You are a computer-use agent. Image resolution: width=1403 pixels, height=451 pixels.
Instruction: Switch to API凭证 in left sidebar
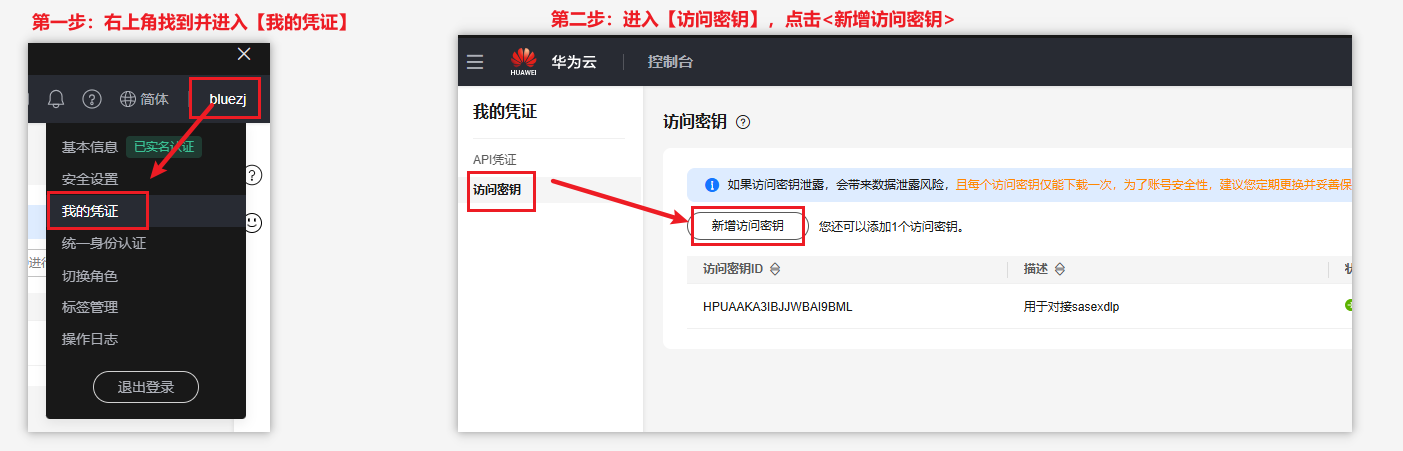coord(495,160)
